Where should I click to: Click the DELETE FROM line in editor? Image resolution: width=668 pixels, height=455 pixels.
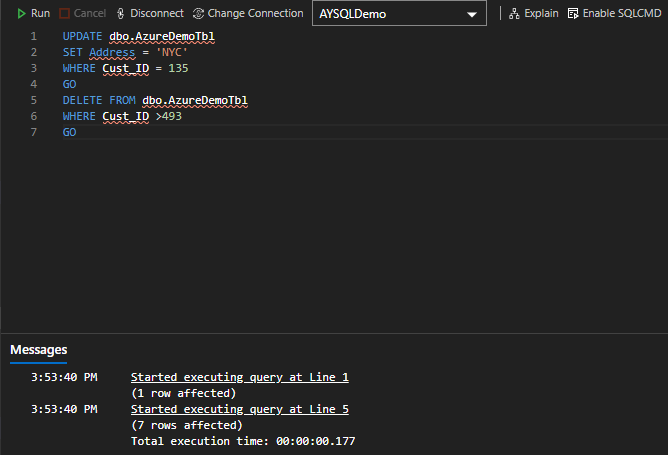point(155,100)
